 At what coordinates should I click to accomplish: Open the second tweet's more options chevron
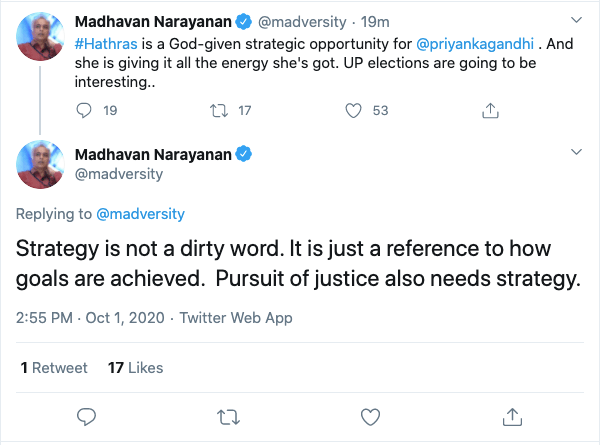tap(575, 152)
